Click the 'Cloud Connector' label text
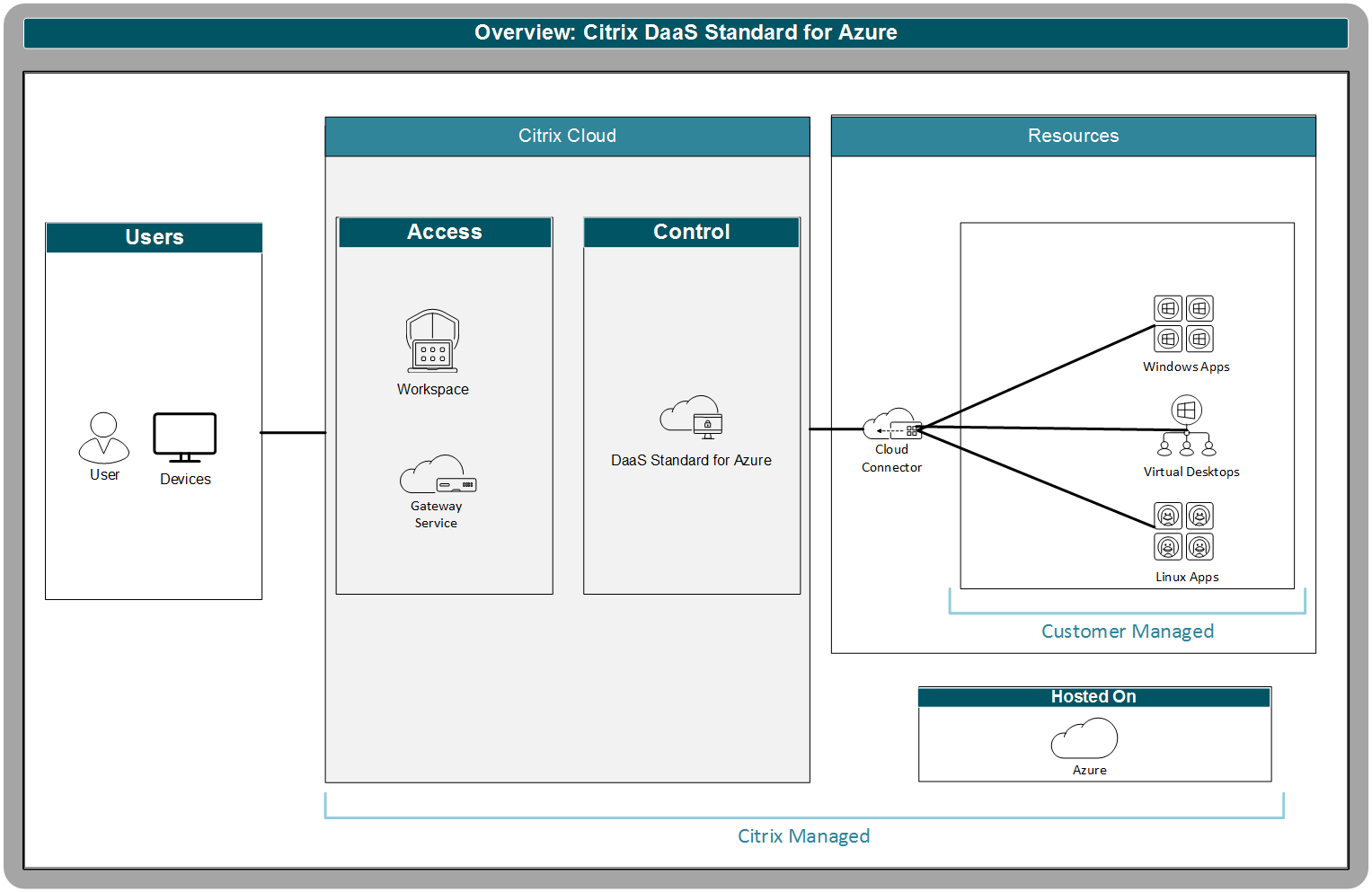 (x=892, y=459)
